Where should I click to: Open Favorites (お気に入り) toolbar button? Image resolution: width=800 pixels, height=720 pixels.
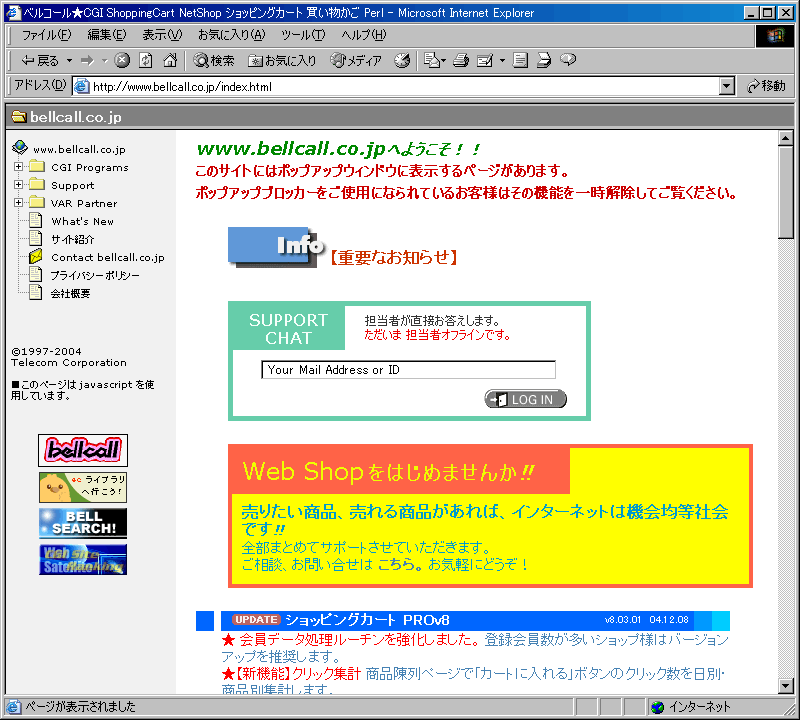(x=282, y=61)
